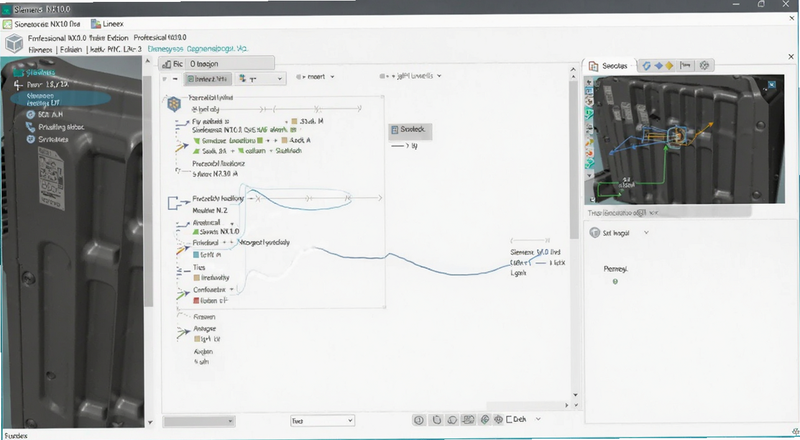Click the Siemens node text at the canvas right

535,252
